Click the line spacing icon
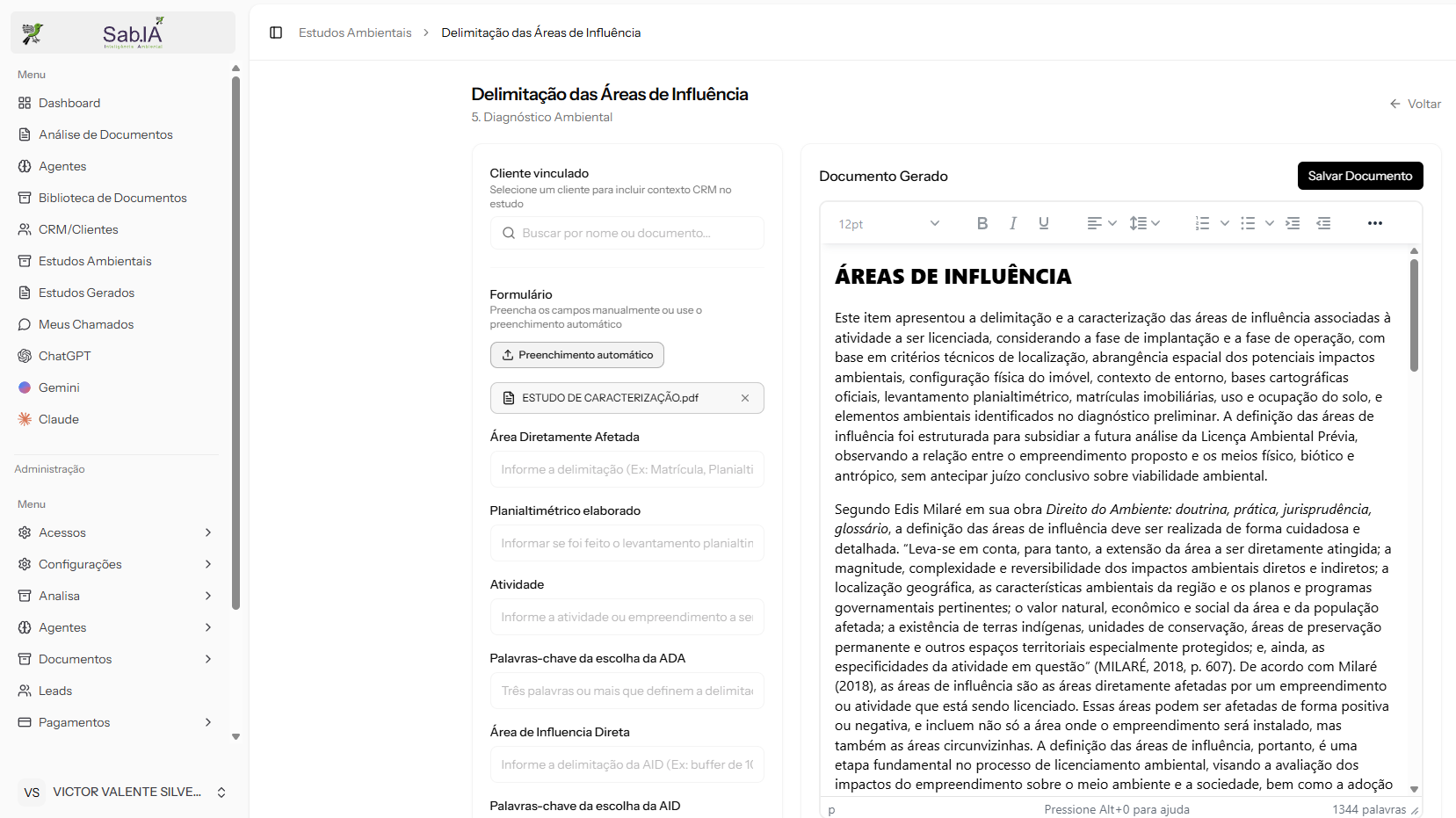This screenshot has width=1456, height=818. [x=1138, y=223]
